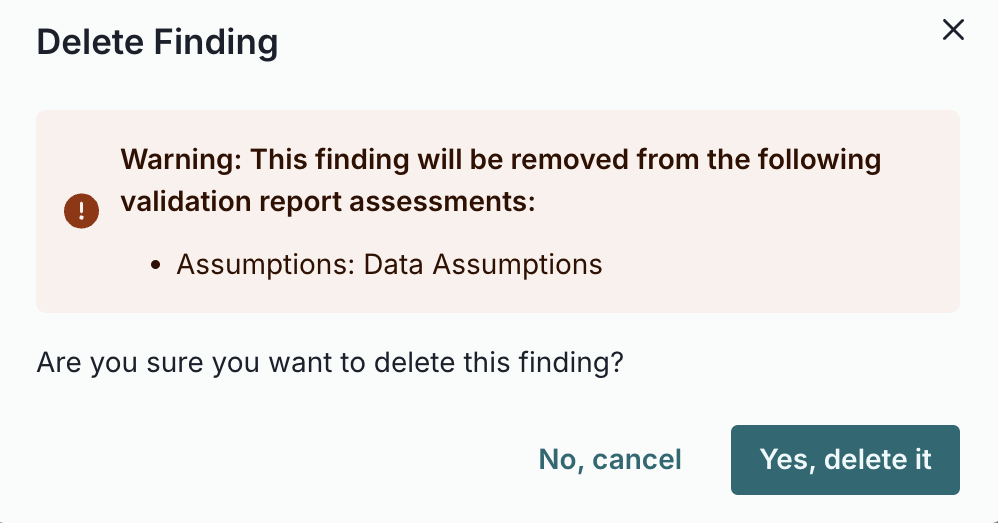Screen dimensions: 998x523
Task: Click the "Assumptions:" prefix in the bullet item
Action: [266, 265]
